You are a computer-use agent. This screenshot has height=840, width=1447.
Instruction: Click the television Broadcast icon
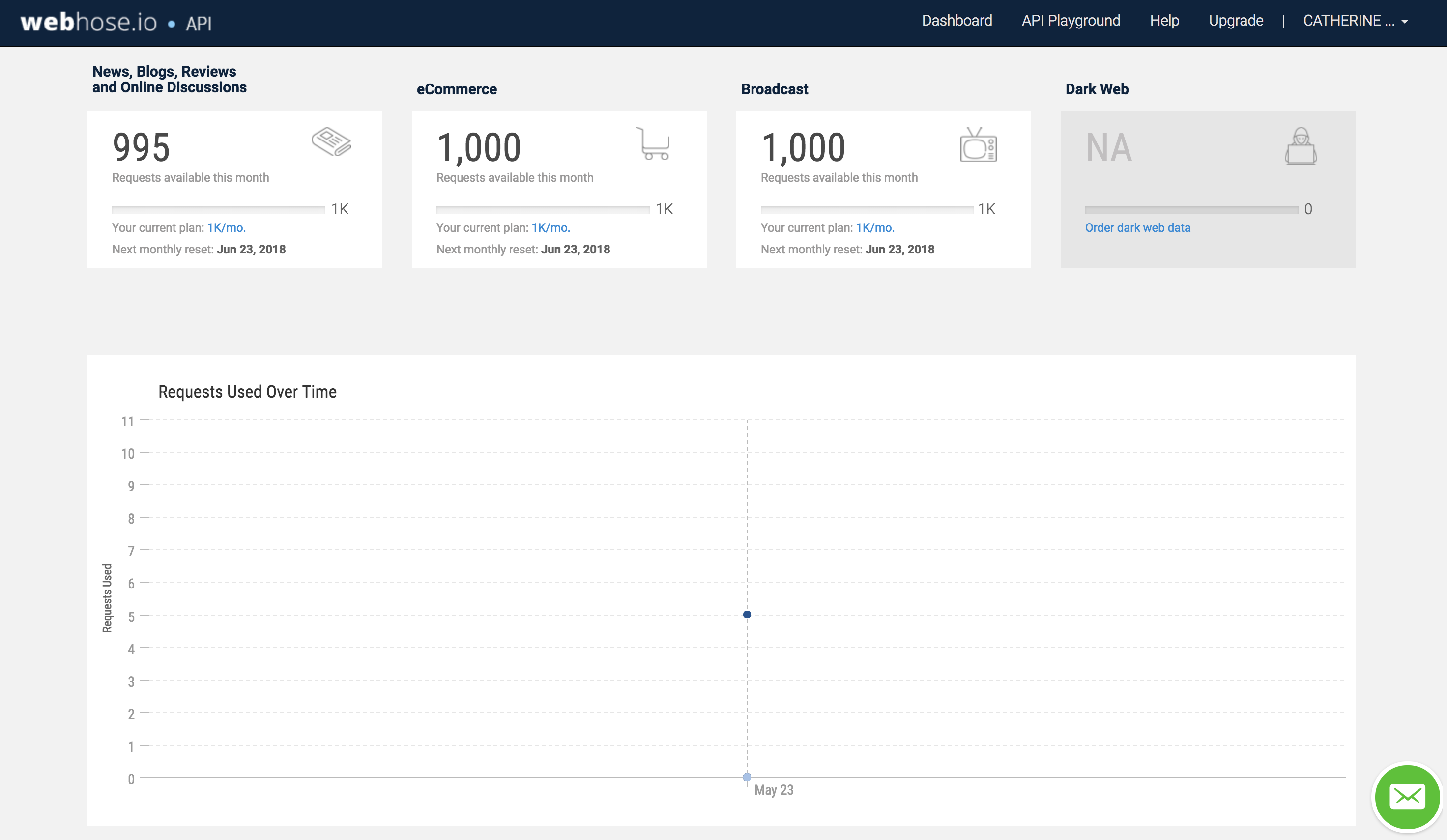(x=978, y=145)
